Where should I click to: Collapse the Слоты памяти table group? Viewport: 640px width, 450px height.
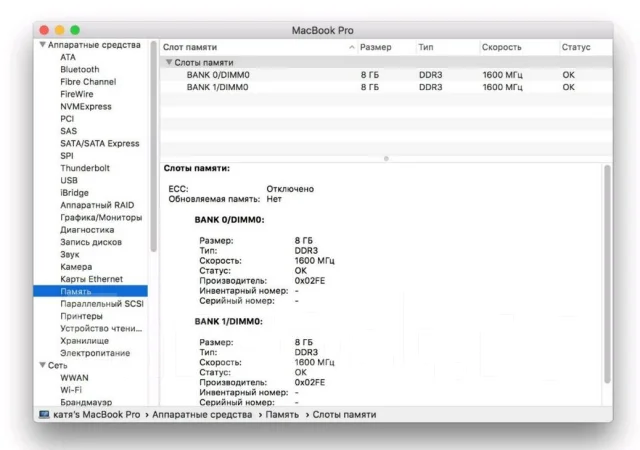(169, 62)
